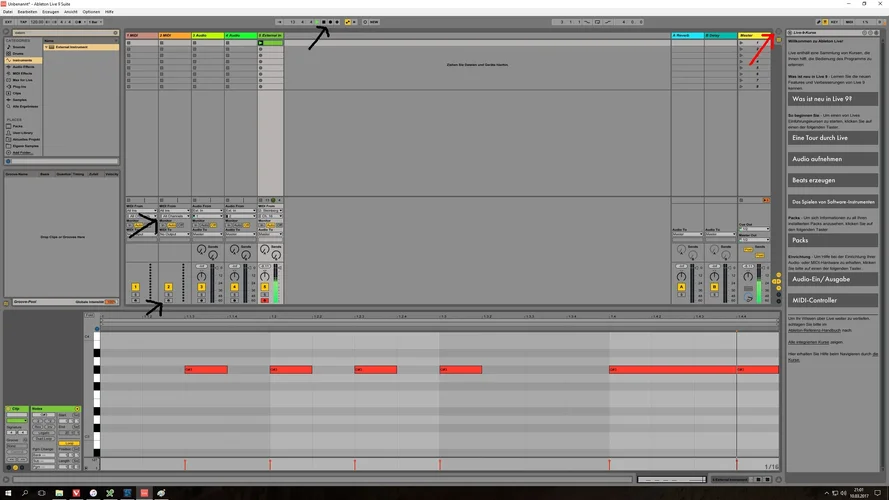
Task: Open the Datei menu
Action: (8, 11)
